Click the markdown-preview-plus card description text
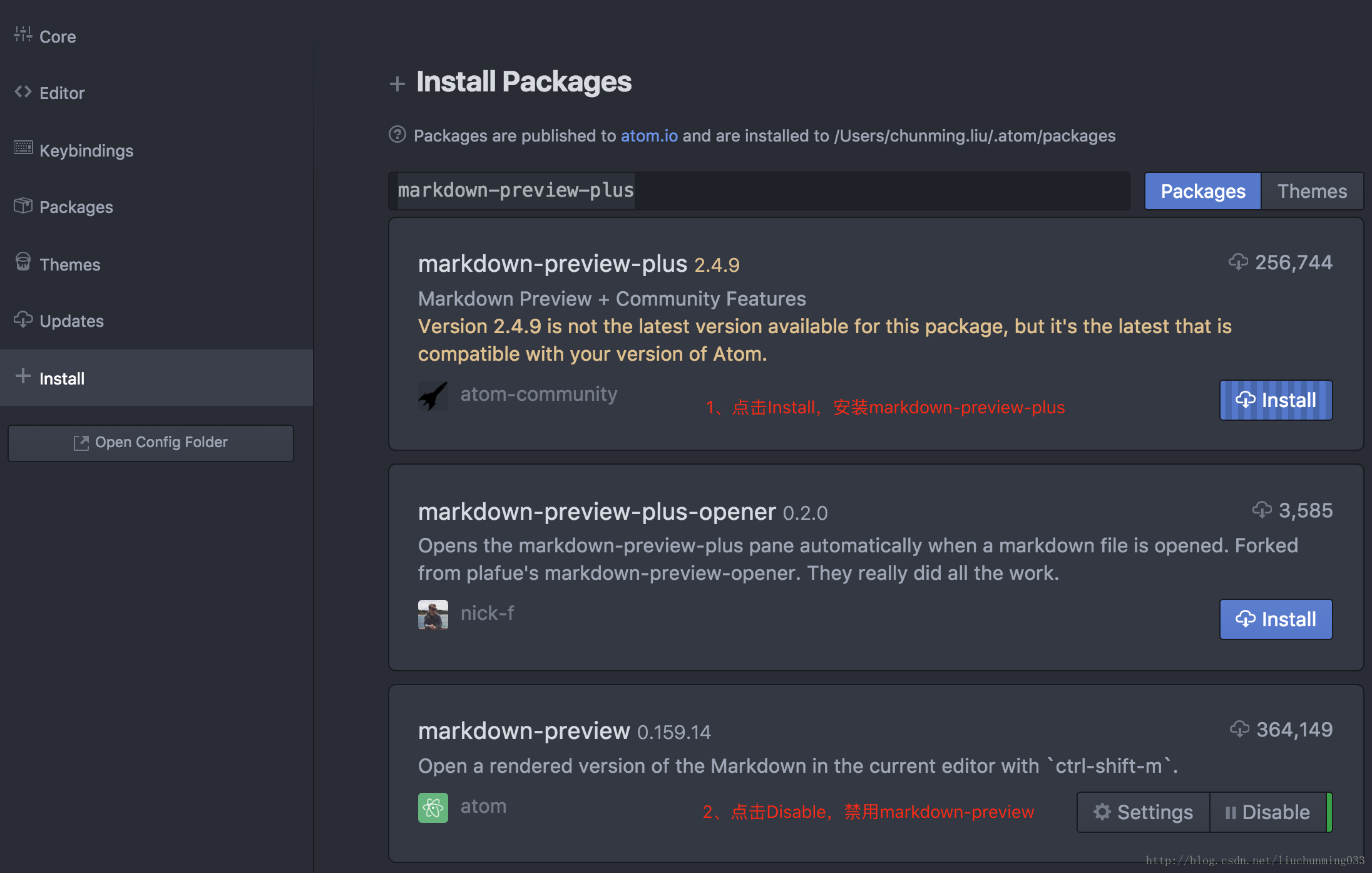This screenshot has width=1372, height=873. point(612,299)
